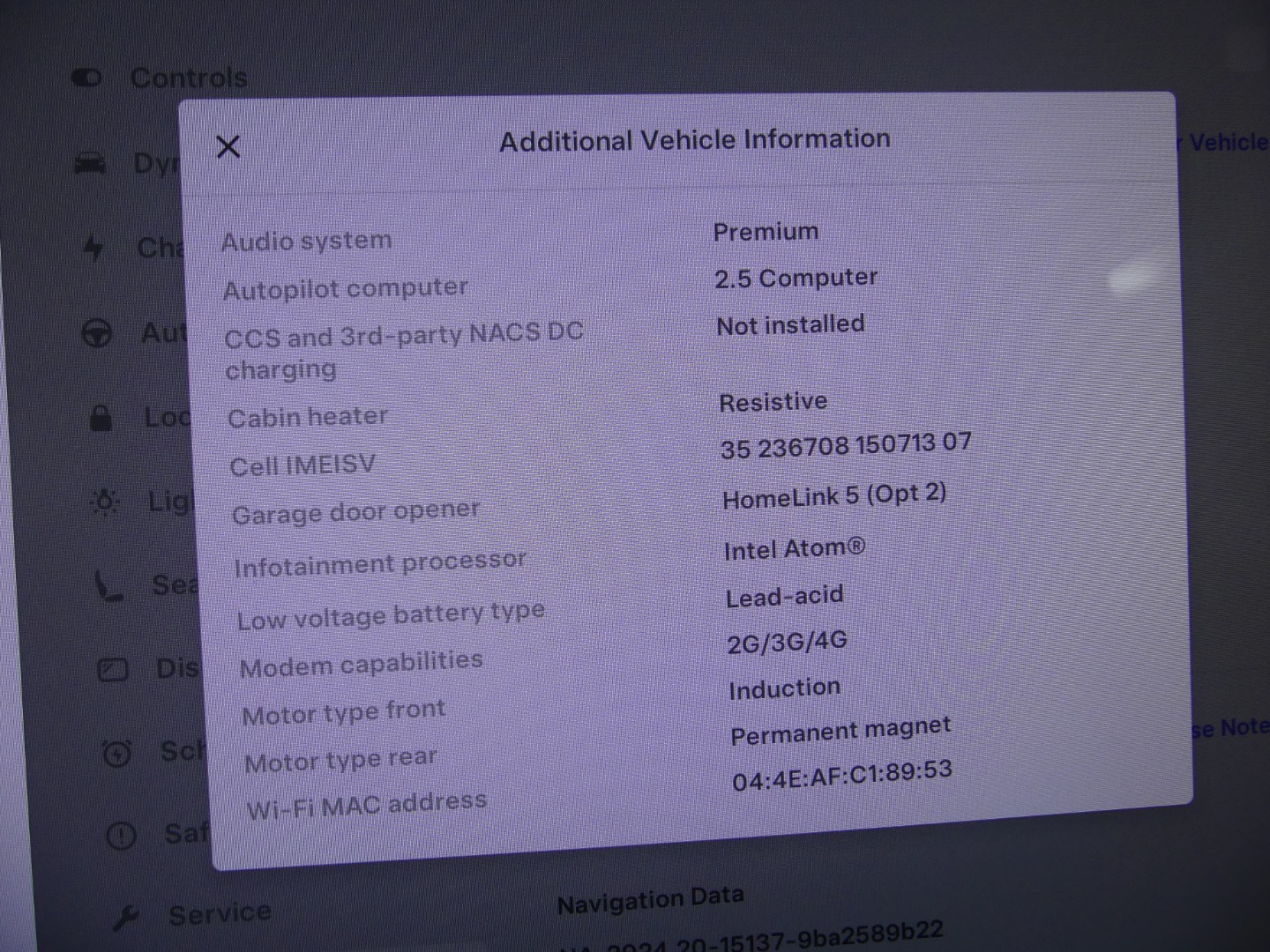Open the Display screen icon
The height and width of the screenshot is (952, 1270).
tap(113, 670)
